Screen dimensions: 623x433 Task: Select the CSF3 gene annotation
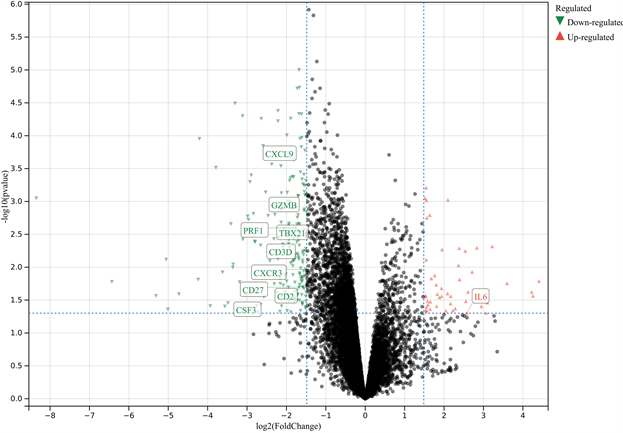click(246, 310)
